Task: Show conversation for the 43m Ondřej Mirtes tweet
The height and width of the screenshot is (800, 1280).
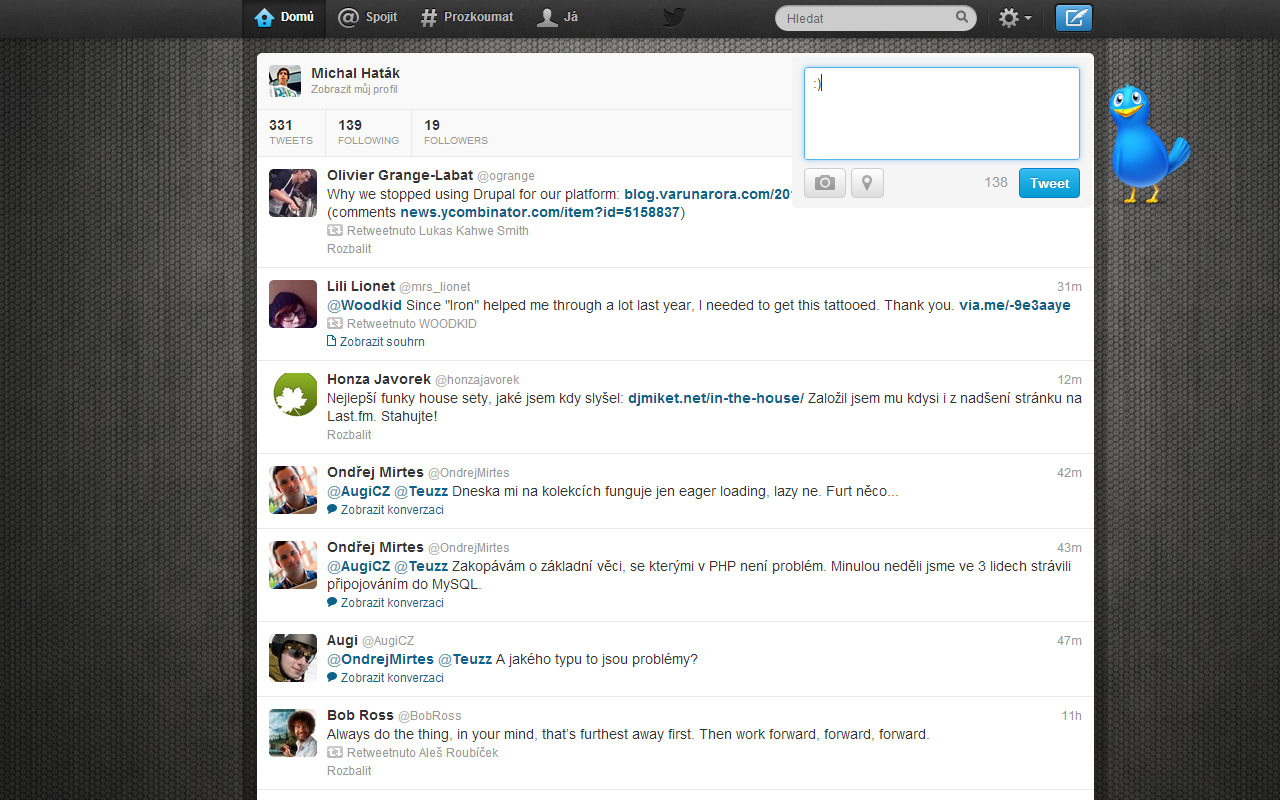Action: pyautogui.click(x=392, y=603)
